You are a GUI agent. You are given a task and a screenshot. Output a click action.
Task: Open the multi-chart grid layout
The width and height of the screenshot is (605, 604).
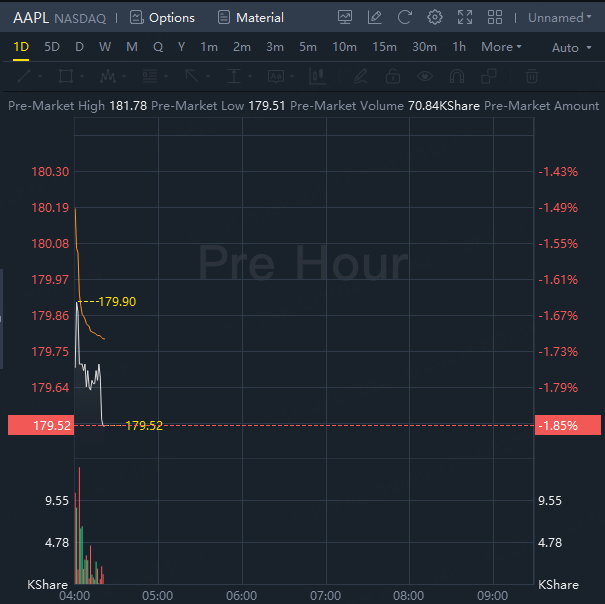(494, 17)
